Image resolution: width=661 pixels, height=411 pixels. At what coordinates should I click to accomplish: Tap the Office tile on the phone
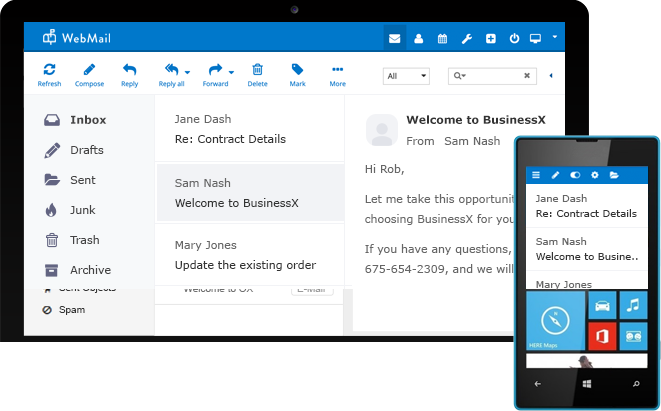click(601, 335)
